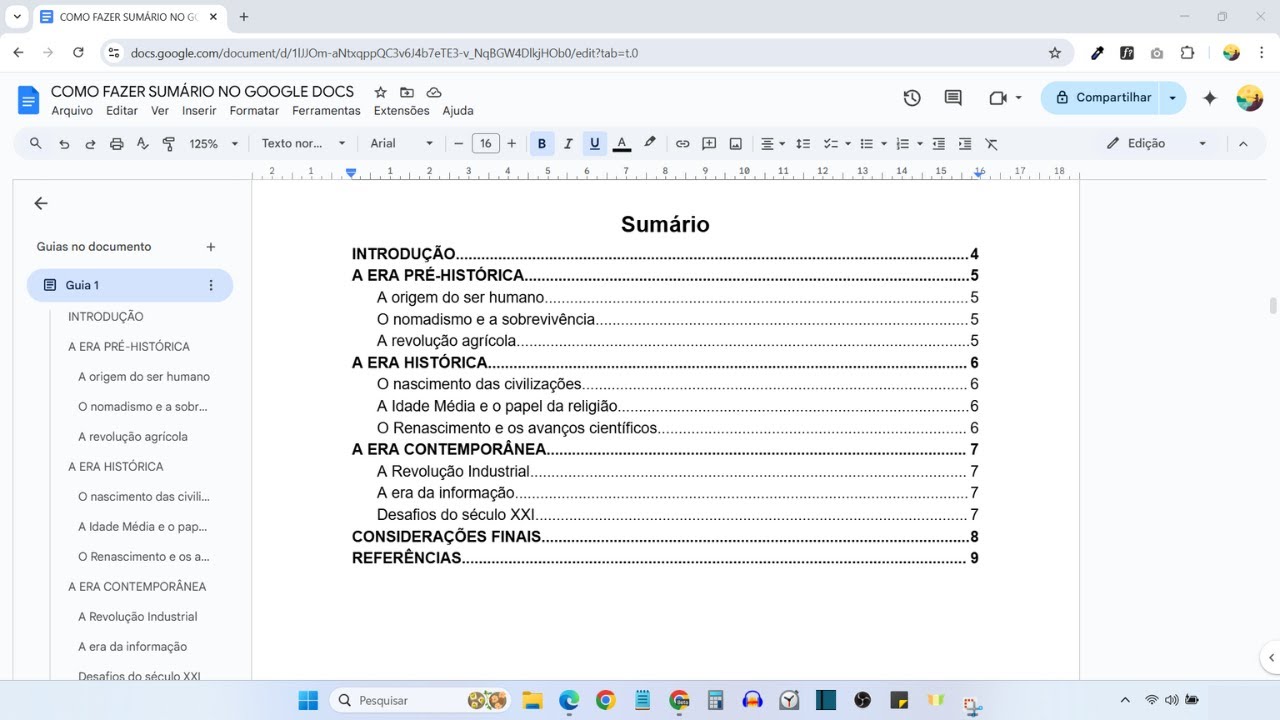Clear text formatting
The height and width of the screenshot is (720, 1280).
[992, 144]
